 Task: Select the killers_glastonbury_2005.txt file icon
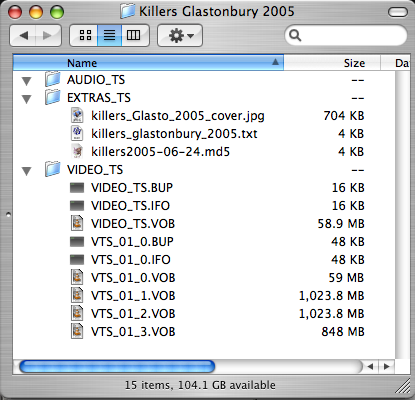(77, 133)
